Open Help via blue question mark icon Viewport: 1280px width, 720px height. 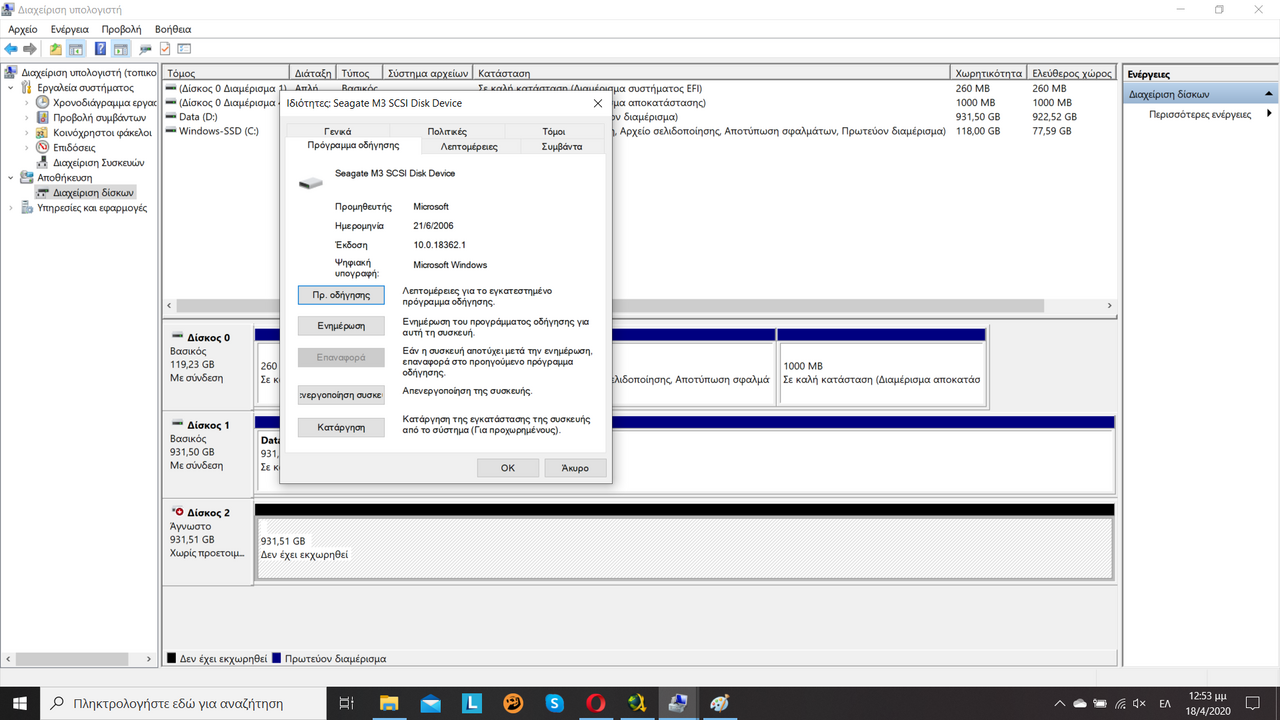pos(101,49)
